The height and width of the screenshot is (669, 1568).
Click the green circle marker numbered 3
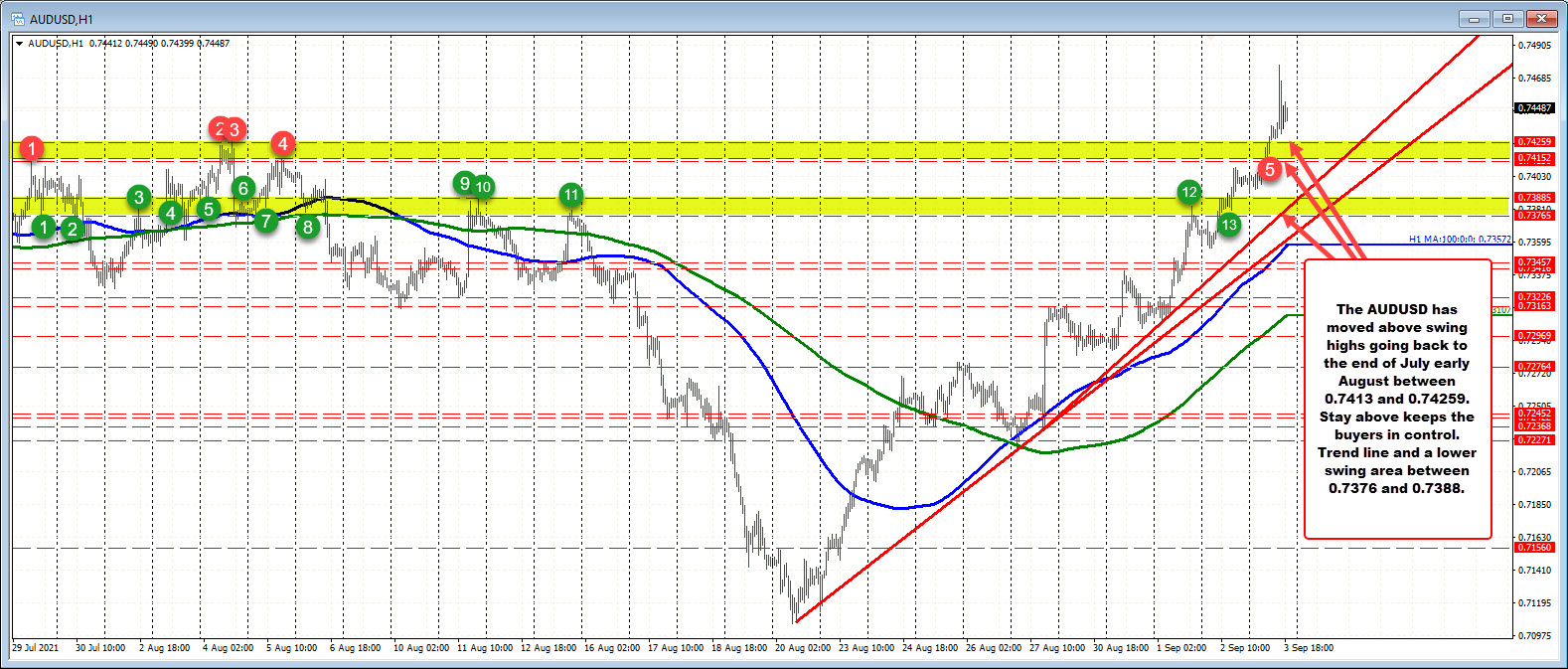(139, 197)
